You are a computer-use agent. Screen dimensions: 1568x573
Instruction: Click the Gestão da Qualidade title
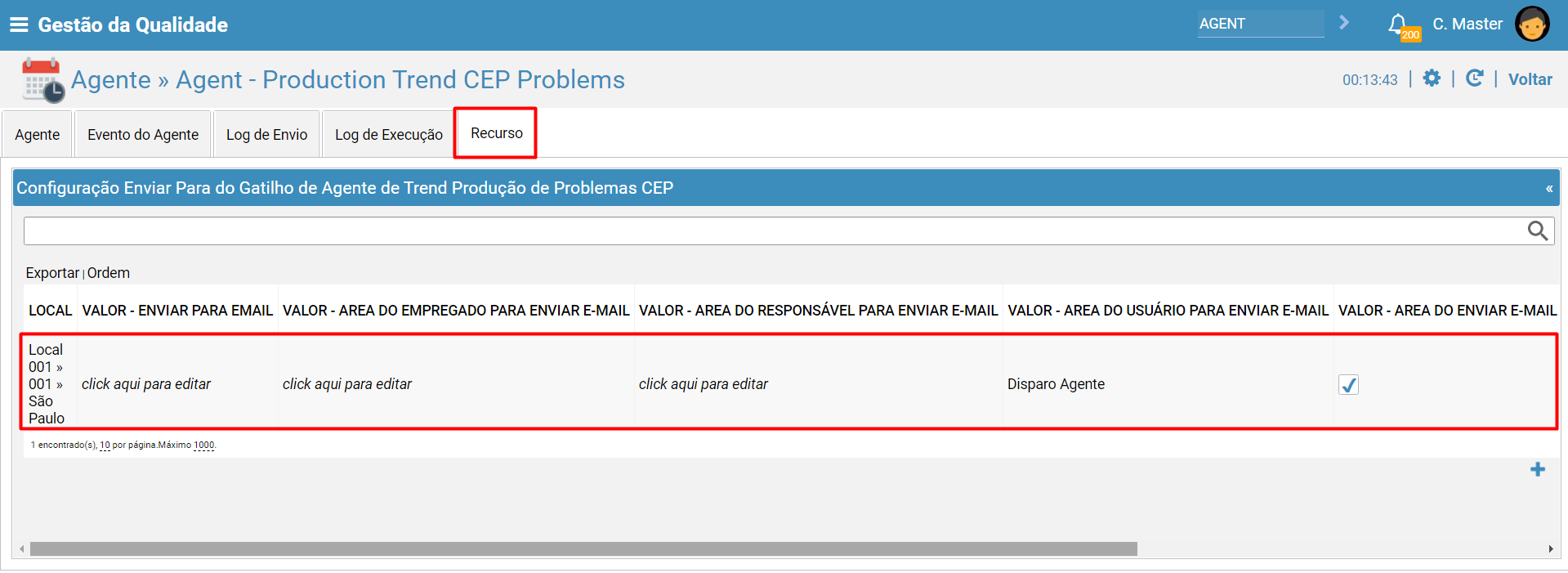133,25
